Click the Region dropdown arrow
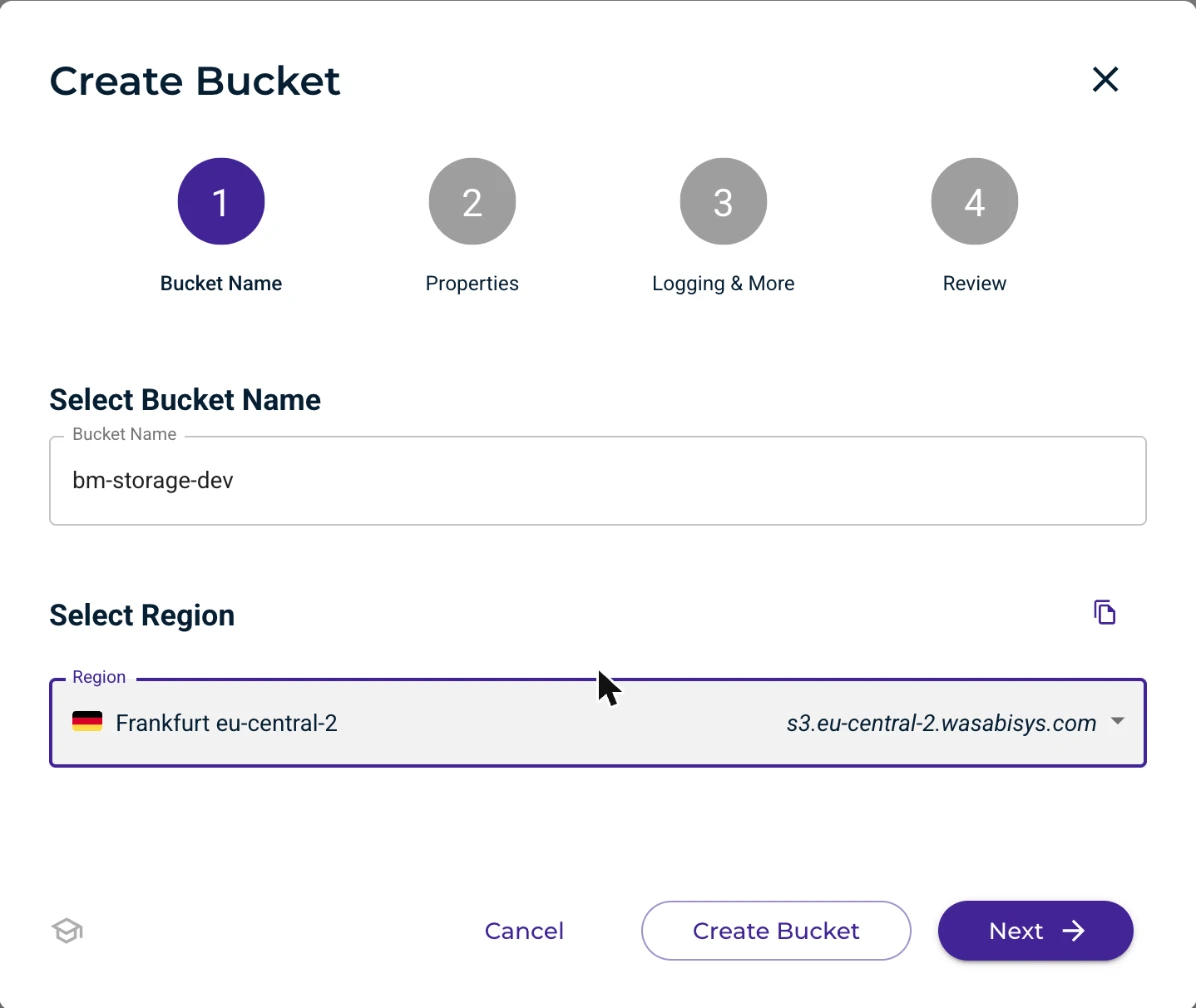The width and height of the screenshot is (1196, 1008). coord(1117,721)
